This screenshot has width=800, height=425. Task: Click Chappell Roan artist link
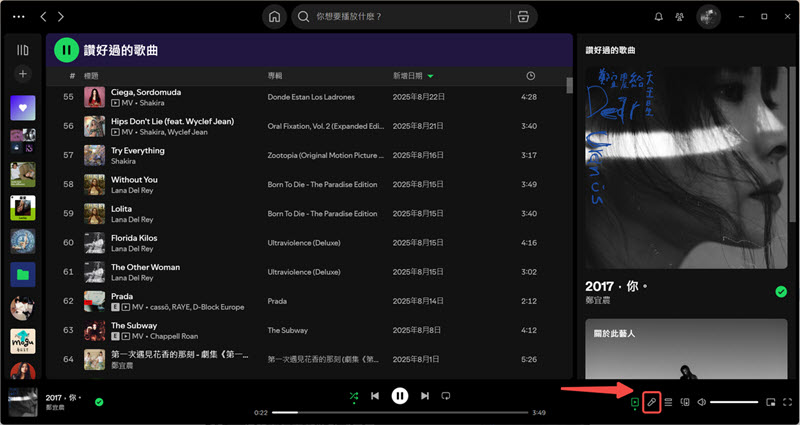[x=174, y=336]
